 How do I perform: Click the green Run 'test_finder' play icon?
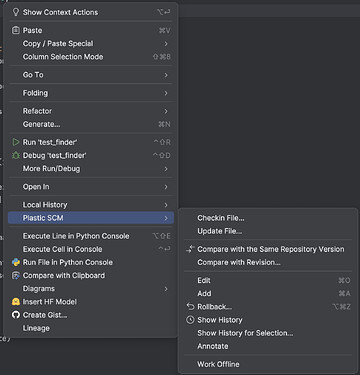[16, 142]
